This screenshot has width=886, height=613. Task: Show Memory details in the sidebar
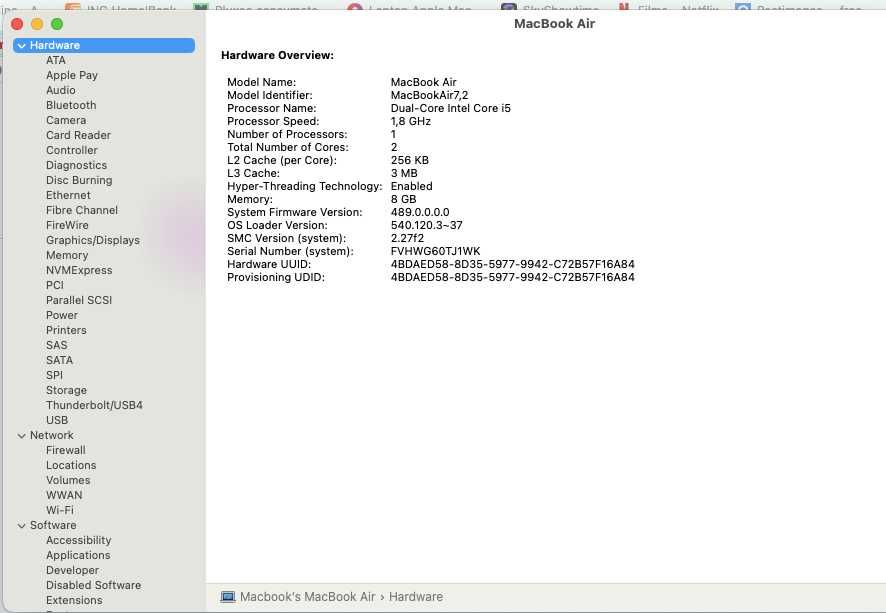(67, 255)
